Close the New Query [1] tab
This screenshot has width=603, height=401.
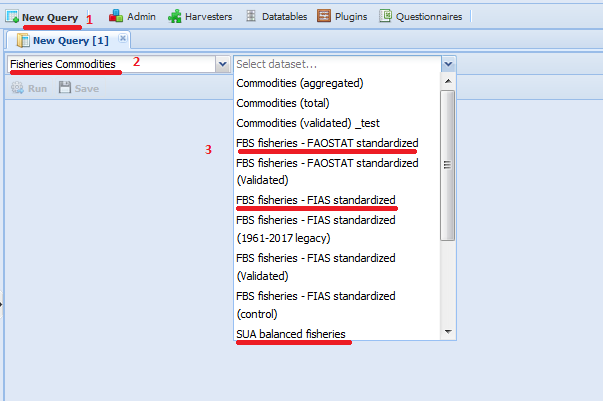(x=122, y=39)
